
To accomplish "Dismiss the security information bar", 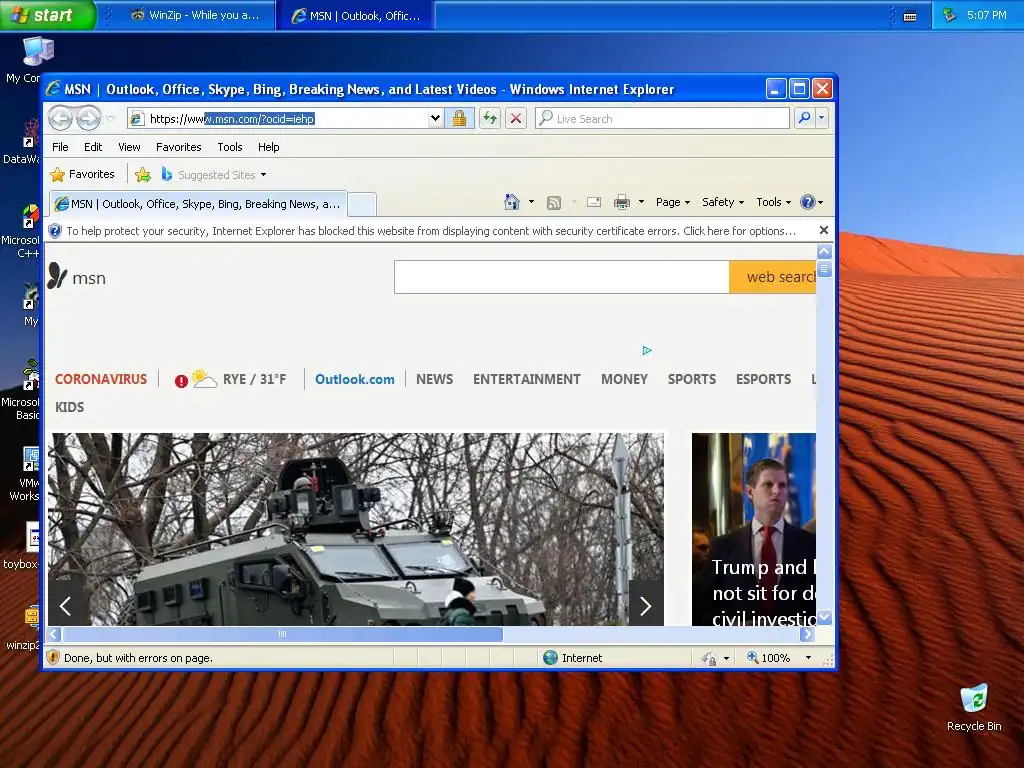I will (x=824, y=231).
